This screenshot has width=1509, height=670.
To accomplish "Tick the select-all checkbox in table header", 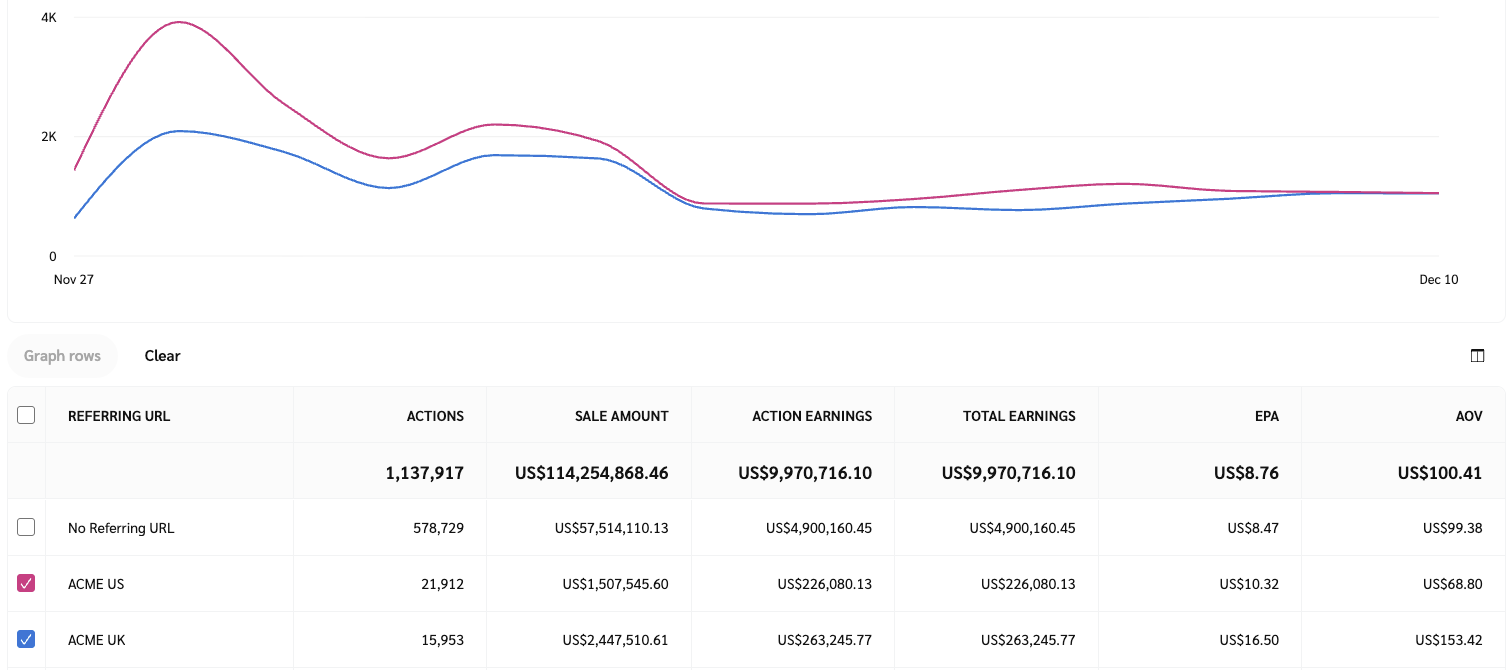I will [x=27, y=415].
